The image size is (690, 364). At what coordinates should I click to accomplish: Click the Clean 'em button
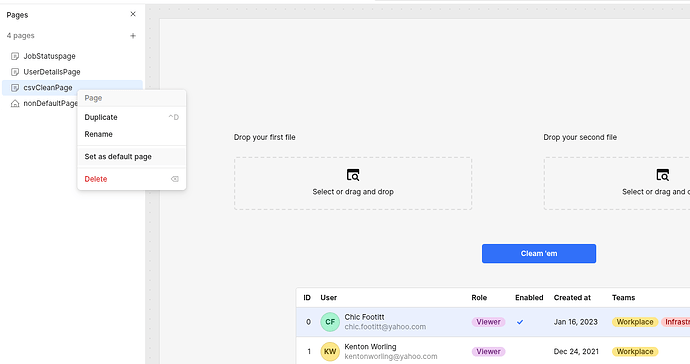tap(539, 254)
